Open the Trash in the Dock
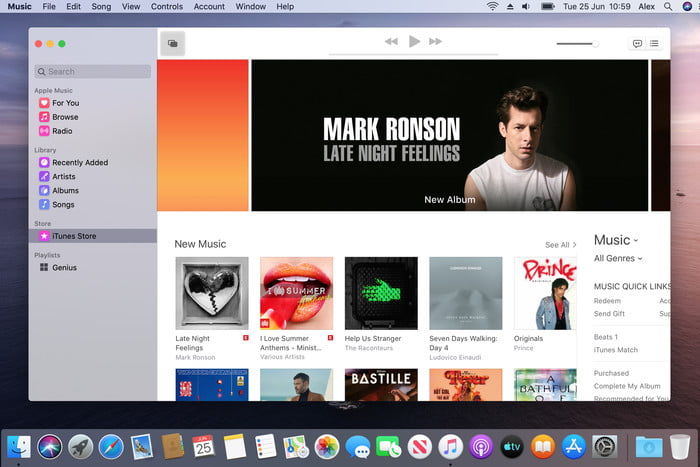The width and height of the screenshot is (700, 467). pyautogui.click(x=680, y=446)
